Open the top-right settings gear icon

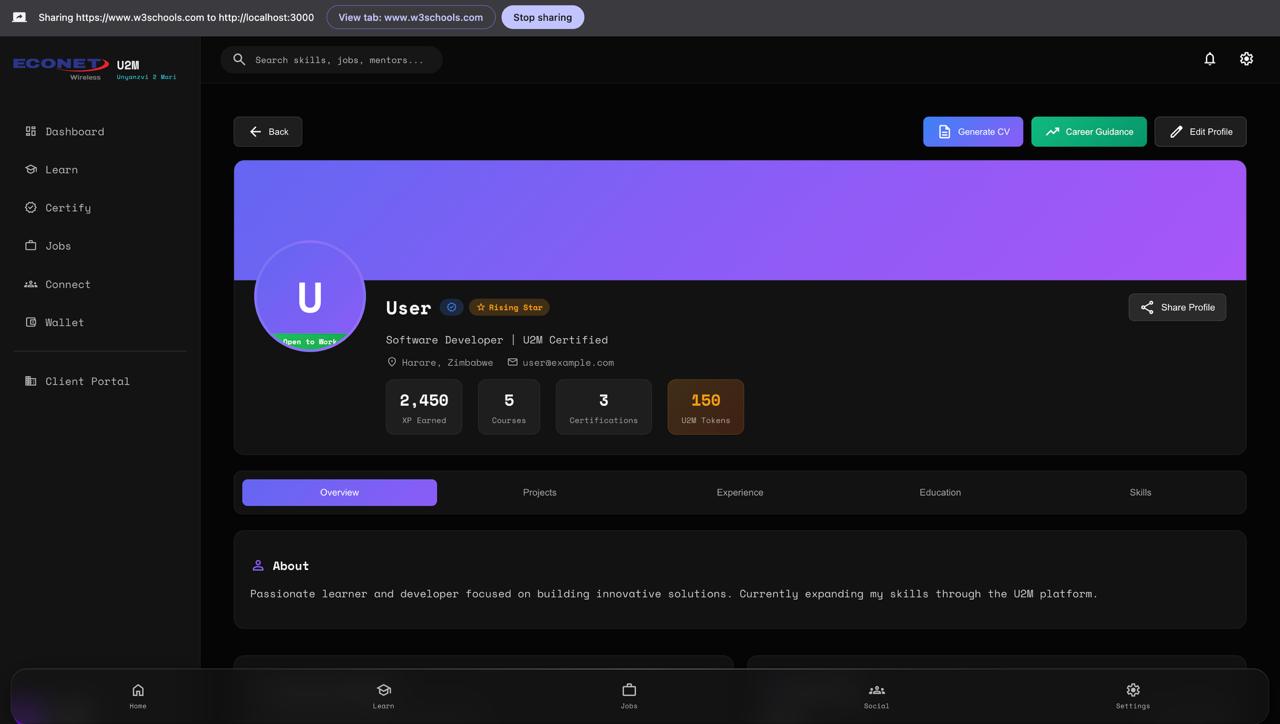point(1246,59)
